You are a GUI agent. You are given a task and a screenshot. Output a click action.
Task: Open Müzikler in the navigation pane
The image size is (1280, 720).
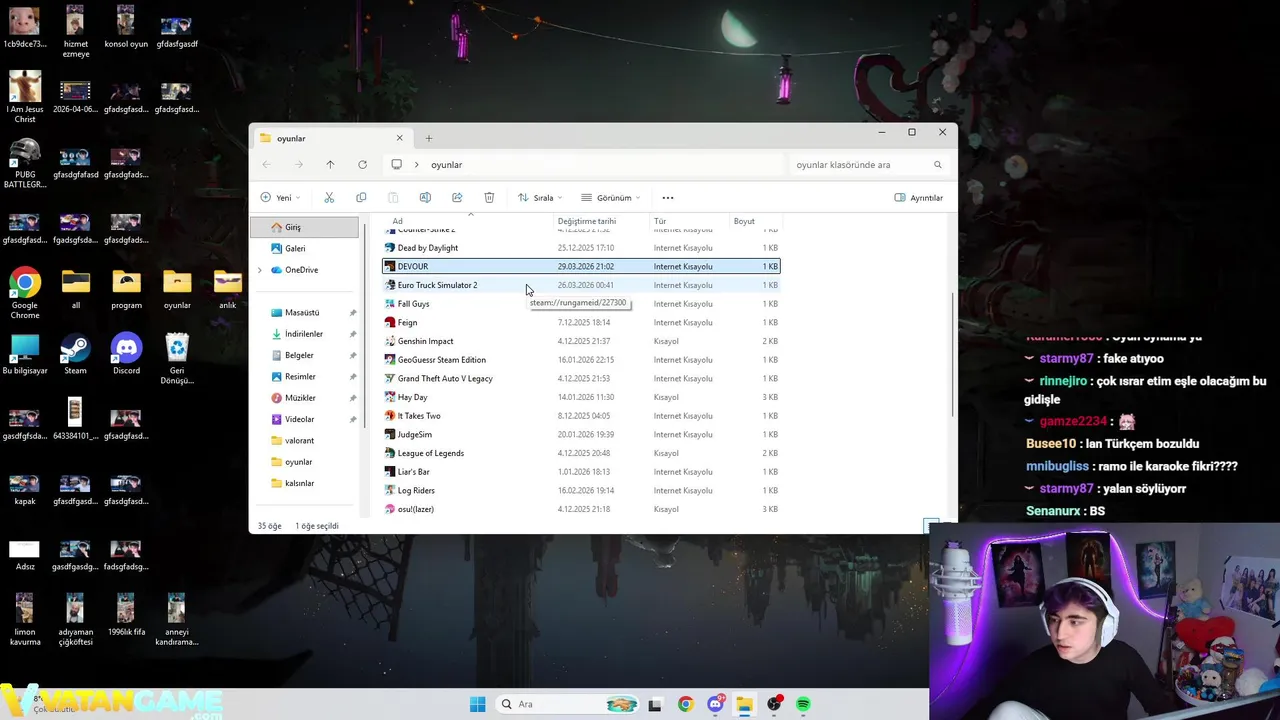(x=304, y=398)
